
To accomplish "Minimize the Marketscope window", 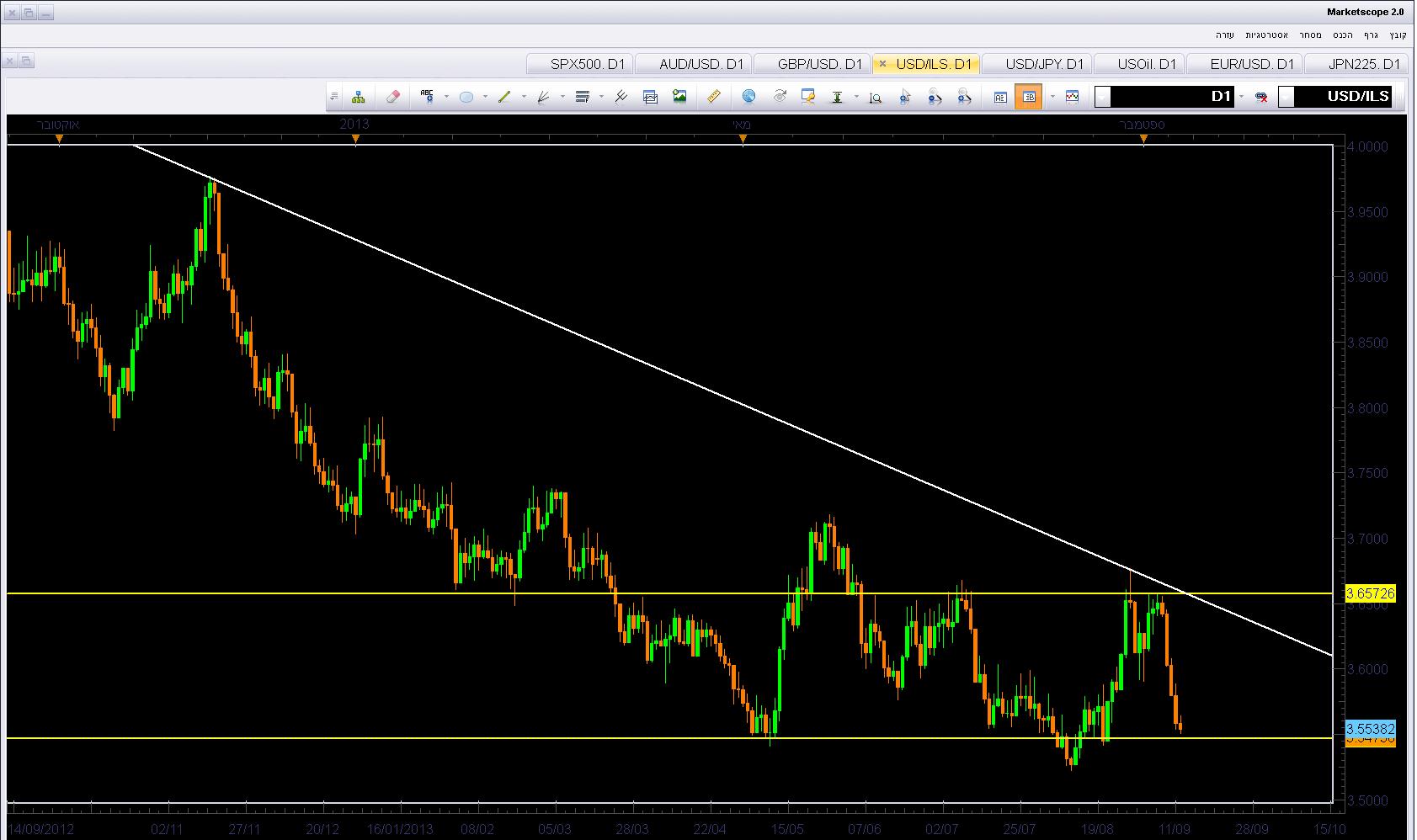I will pos(45,13).
